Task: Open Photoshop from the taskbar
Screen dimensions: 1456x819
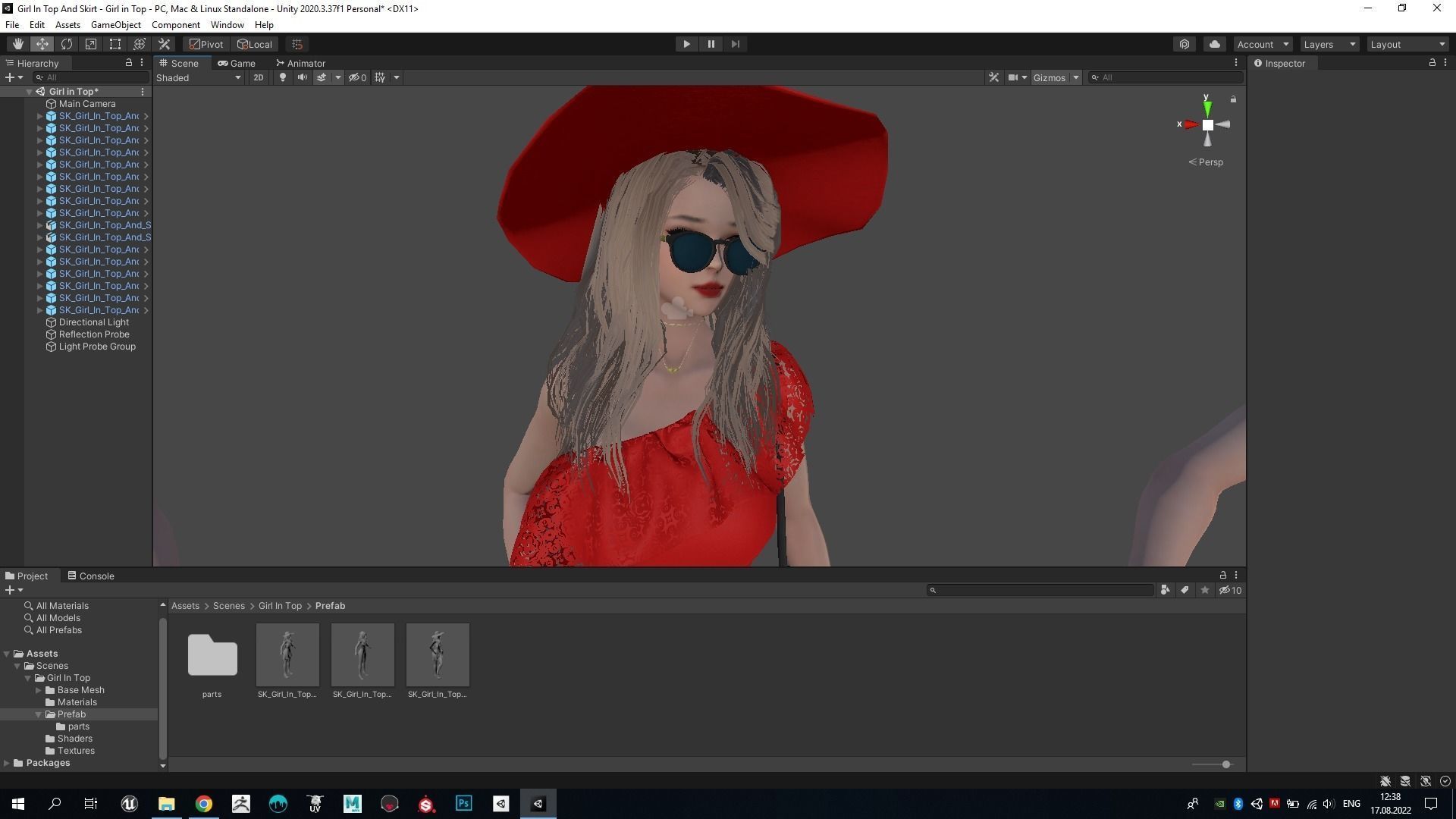Action: tap(463, 804)
